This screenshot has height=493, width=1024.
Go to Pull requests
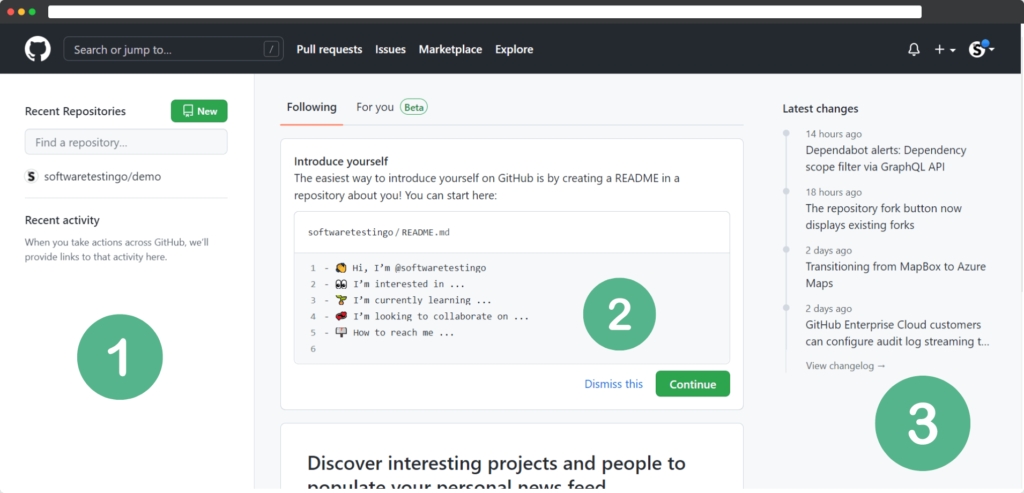click(329, 50)
